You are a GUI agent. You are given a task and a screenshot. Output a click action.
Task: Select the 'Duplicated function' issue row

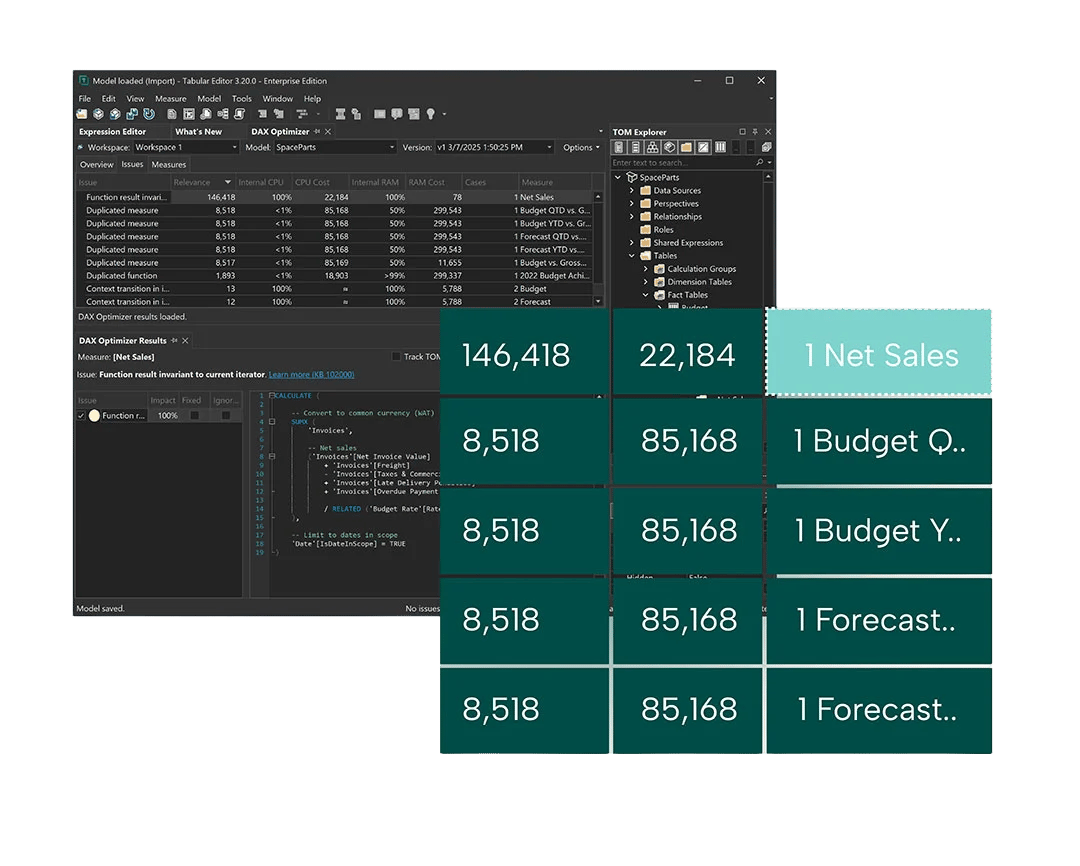(334, 276)
